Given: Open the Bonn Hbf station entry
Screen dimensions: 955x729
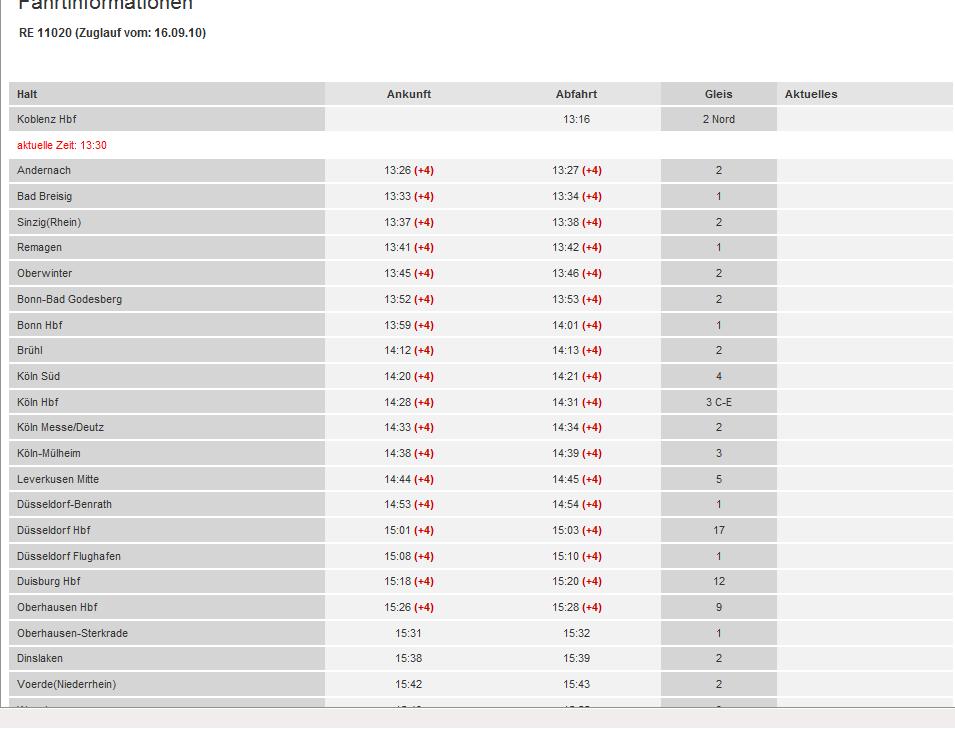Looking at the screenshot, I should tap(40, 325).
